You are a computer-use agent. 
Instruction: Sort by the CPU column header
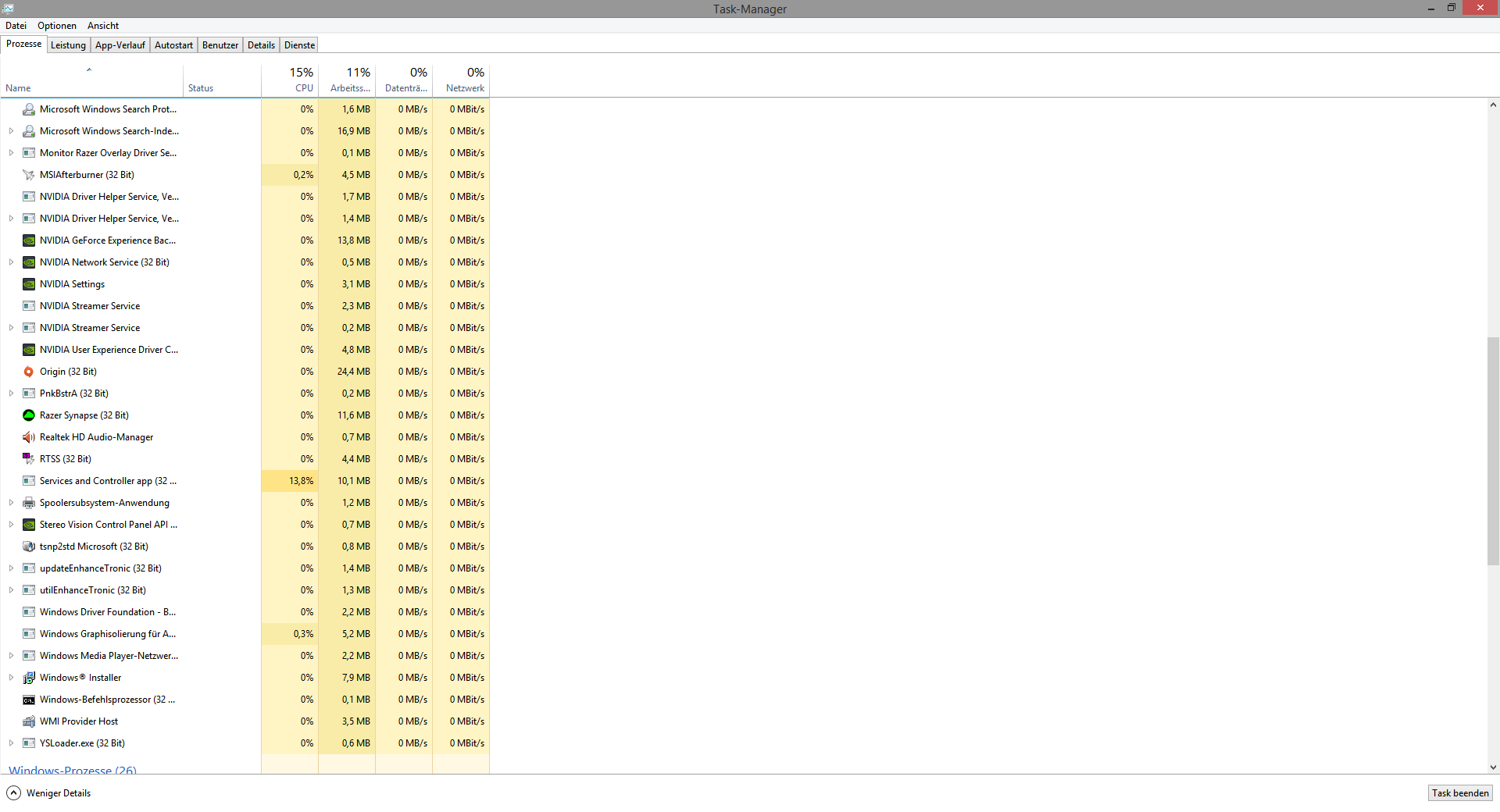point(290,80)
